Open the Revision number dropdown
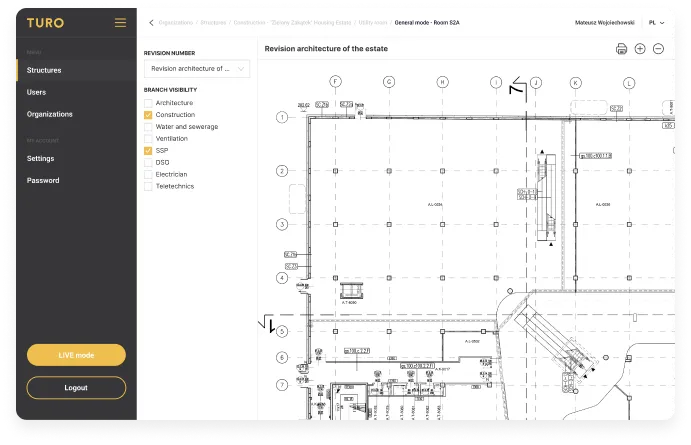The image size is (691, 445). (x=197, y=69)
